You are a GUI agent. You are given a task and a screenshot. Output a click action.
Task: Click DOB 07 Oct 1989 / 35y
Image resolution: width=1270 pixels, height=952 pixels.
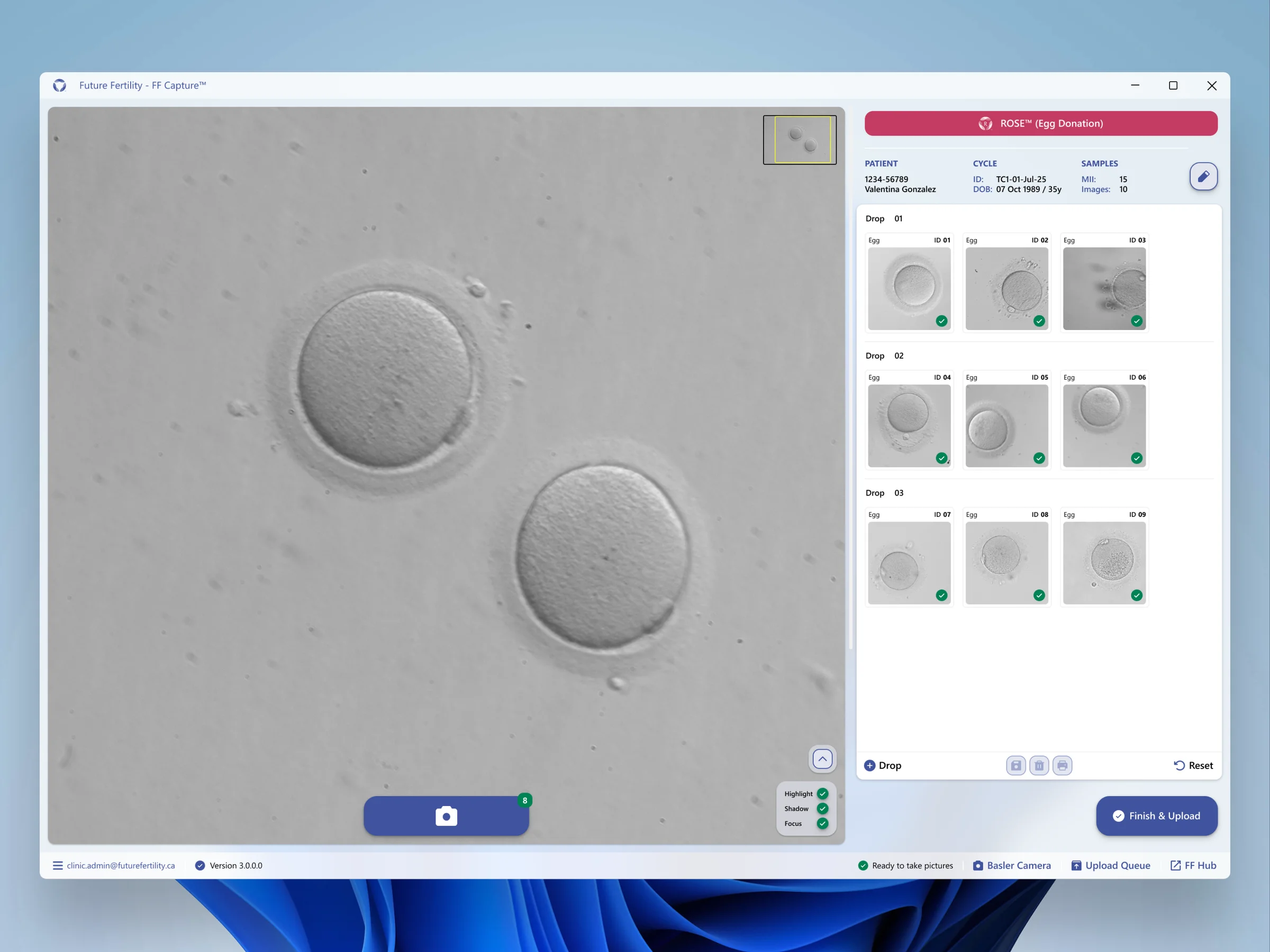tap(1028, 189)
